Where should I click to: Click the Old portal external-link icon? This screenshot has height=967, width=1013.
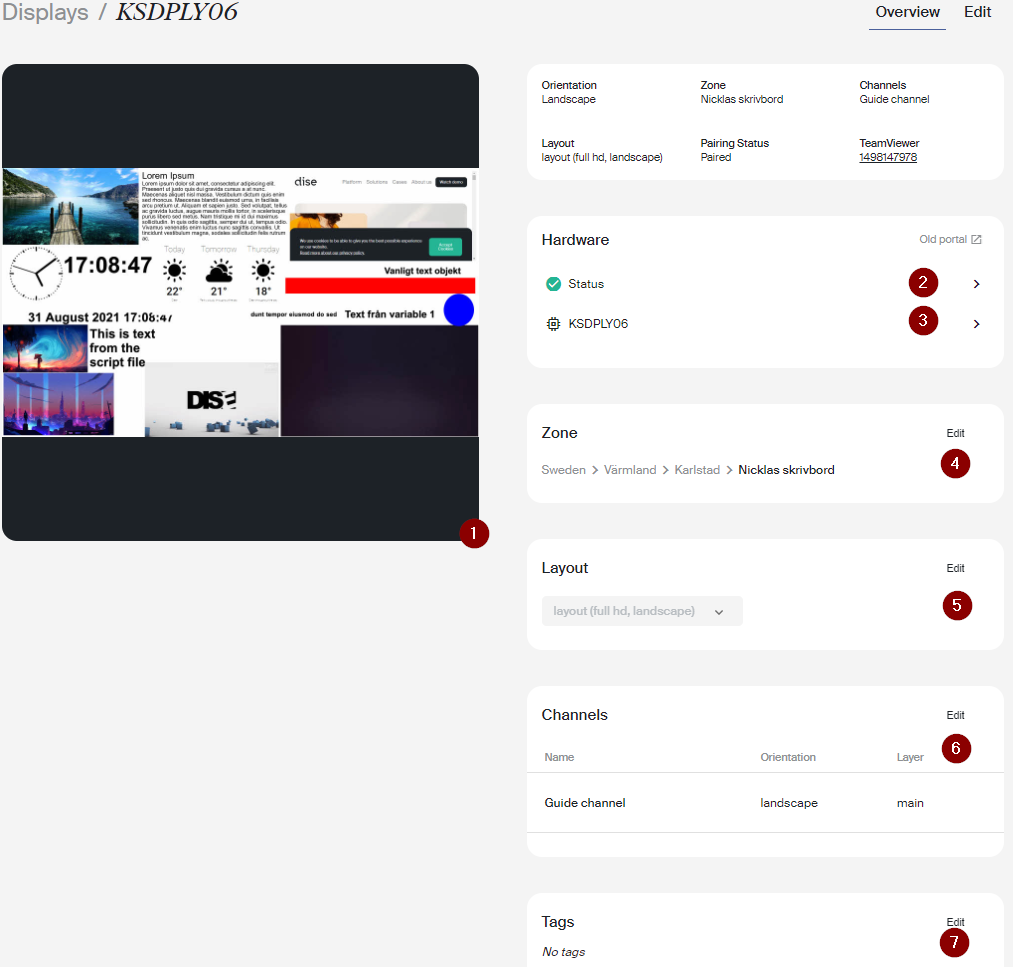[976, 239]
